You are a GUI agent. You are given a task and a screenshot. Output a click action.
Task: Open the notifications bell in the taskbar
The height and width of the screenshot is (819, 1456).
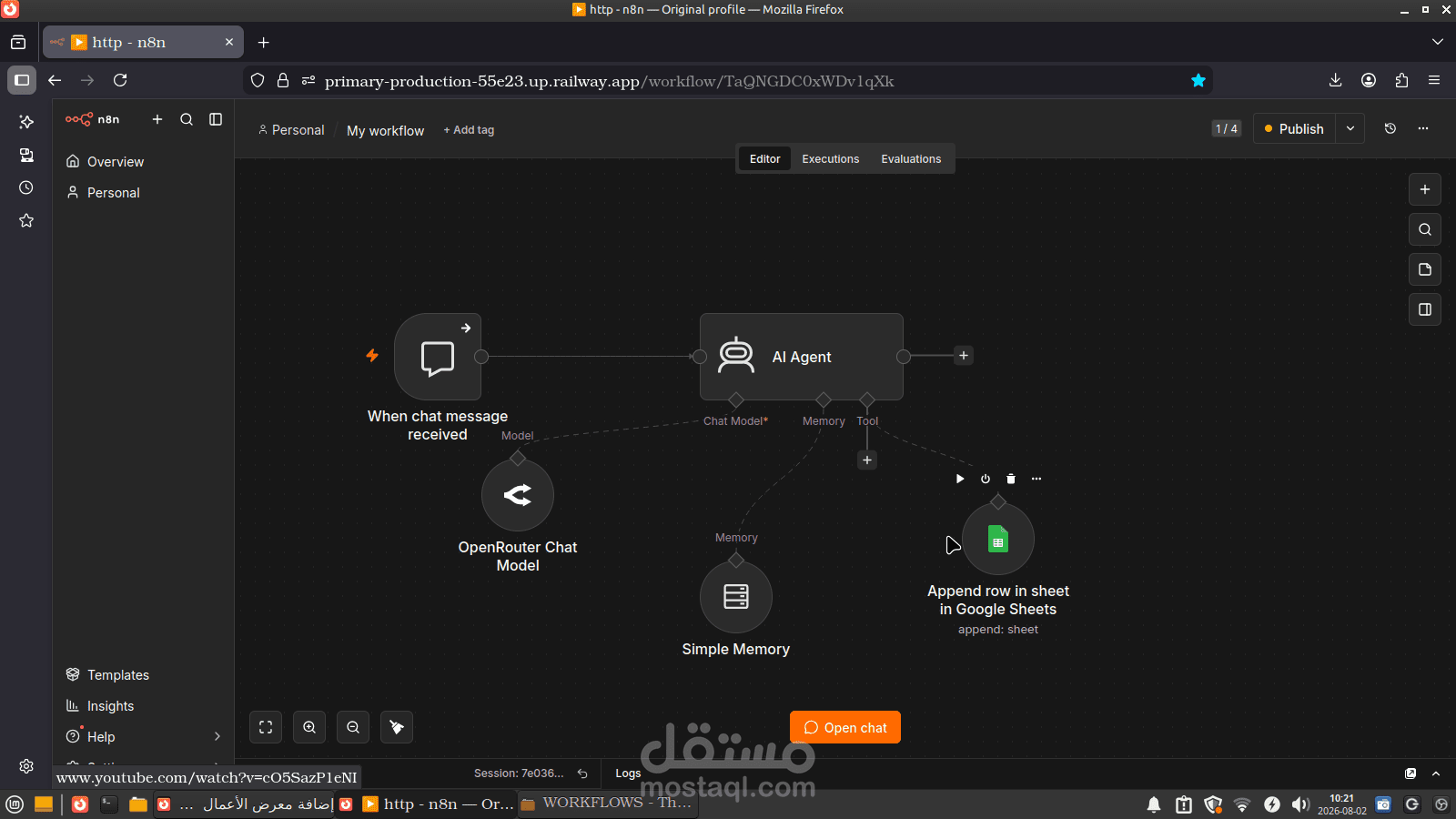coord(1154,804)
